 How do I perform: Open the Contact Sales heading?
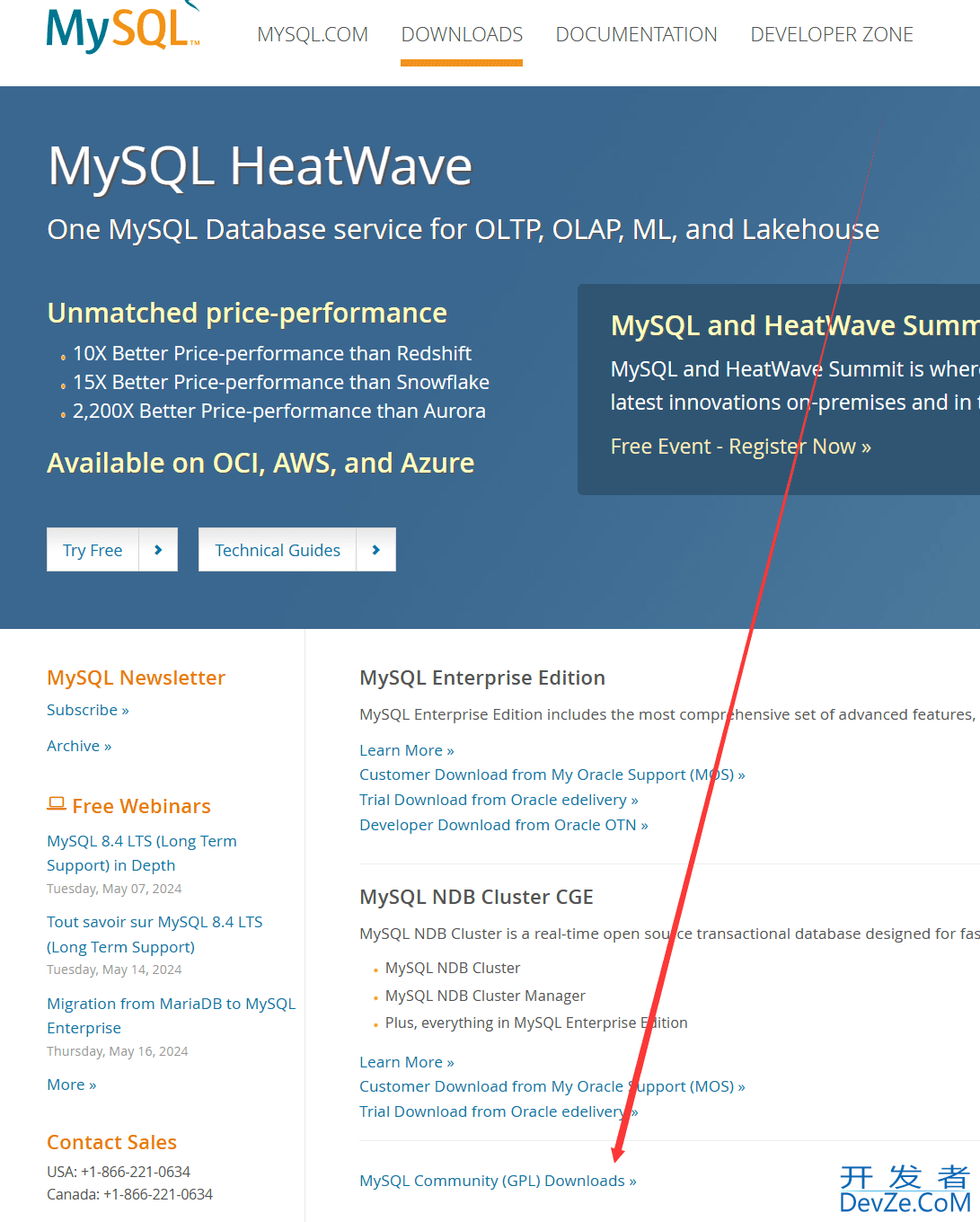pos(111,1142)
